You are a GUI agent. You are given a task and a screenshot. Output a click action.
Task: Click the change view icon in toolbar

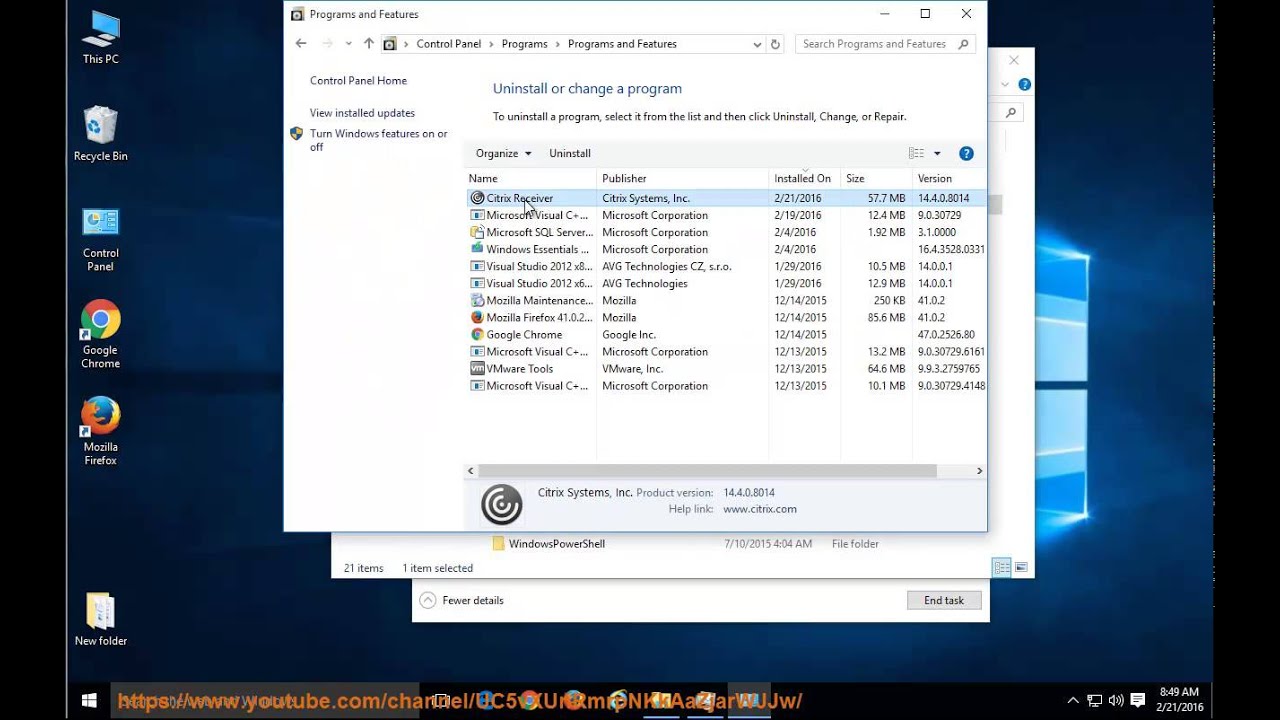click(x=916, y=153)
